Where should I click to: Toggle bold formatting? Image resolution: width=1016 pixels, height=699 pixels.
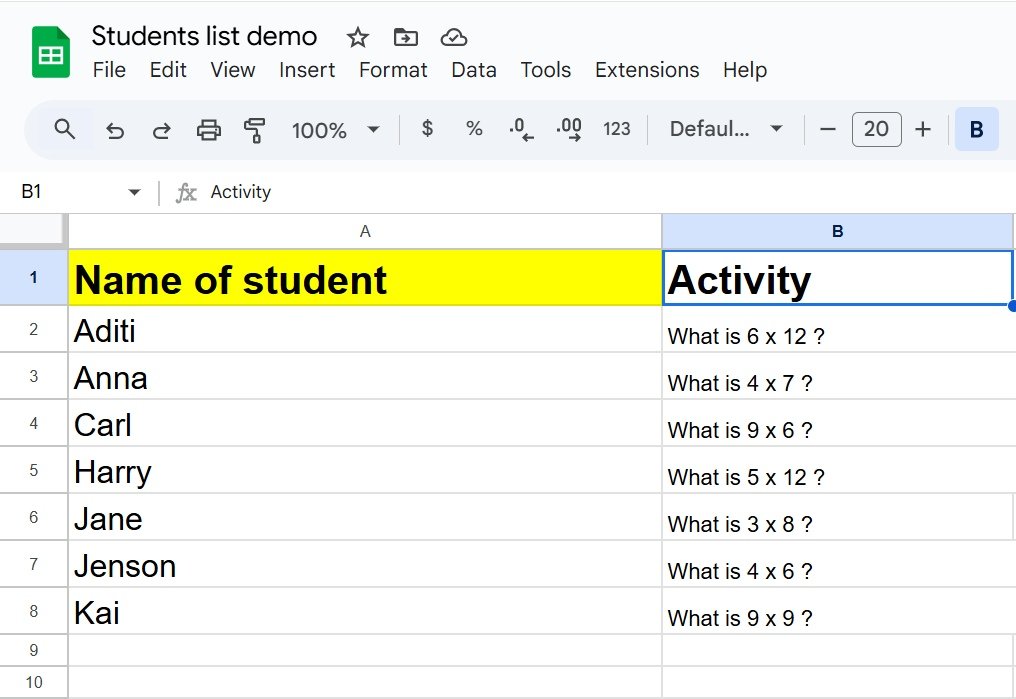(x=977, y=129)
